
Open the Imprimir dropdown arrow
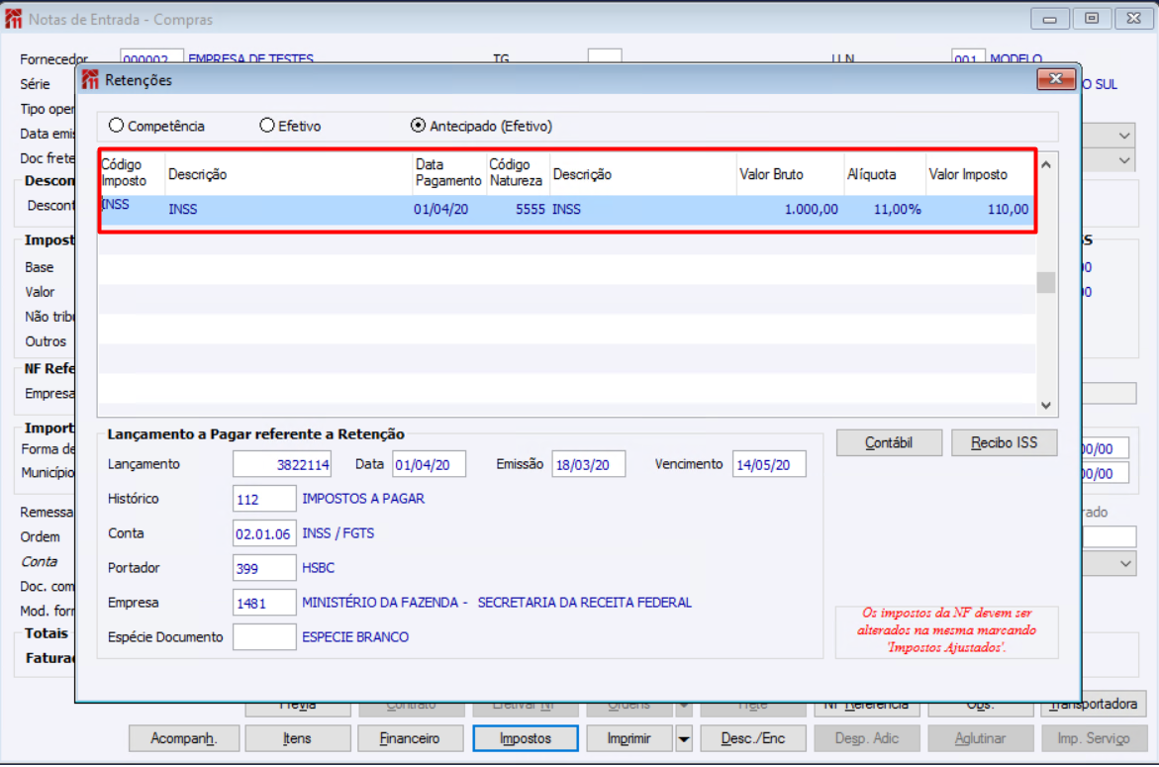(684, 738)
